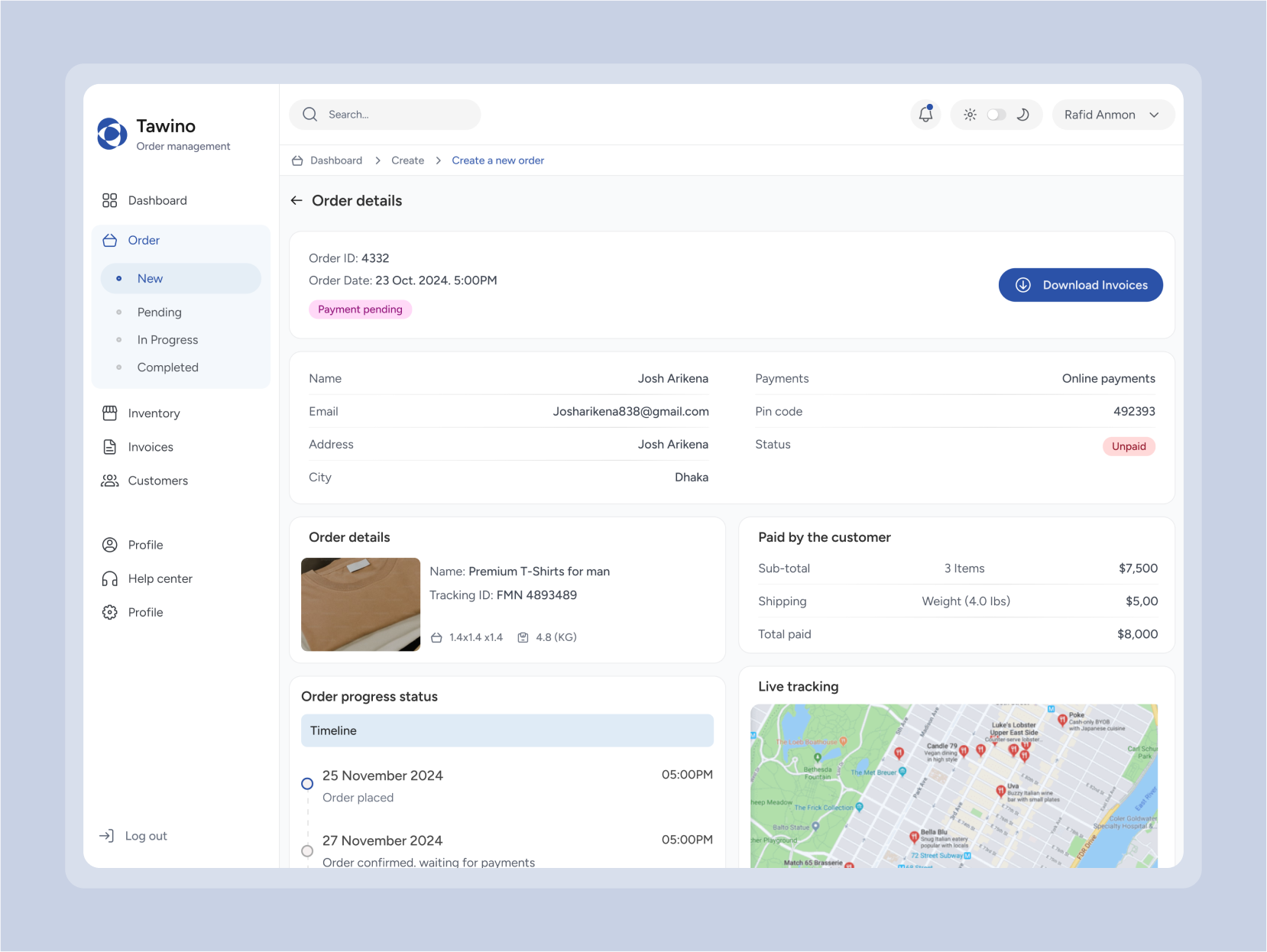Open the notification bell
1267x952 pixels.
pos(925,115)
